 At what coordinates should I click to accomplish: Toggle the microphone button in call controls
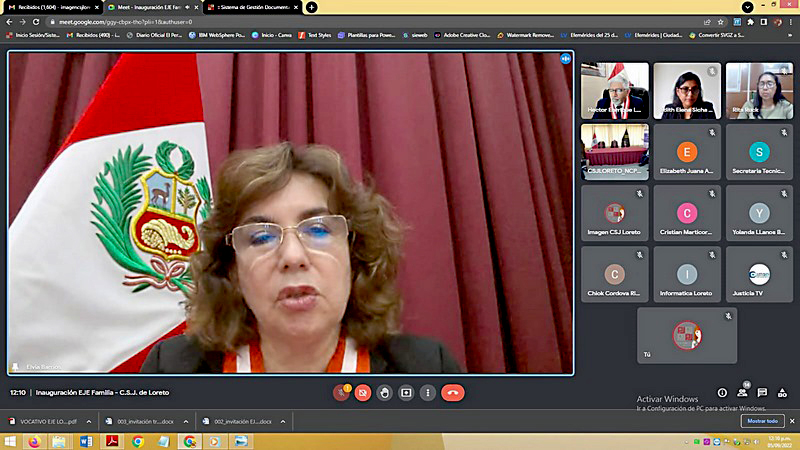pyautogui.click(x=341, y=393)
